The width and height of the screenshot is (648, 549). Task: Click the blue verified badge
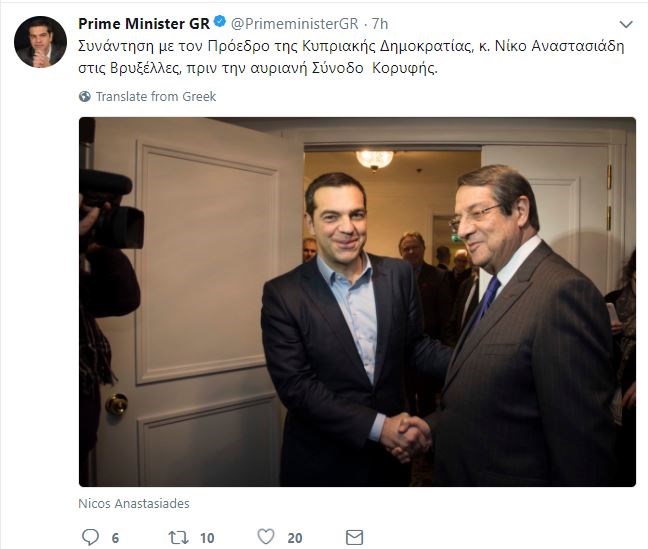(220, 24)
